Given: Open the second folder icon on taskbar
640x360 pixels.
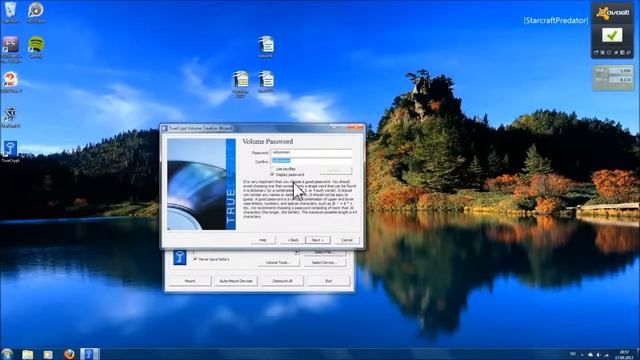Looking at the screenshot, I should 48,354.
